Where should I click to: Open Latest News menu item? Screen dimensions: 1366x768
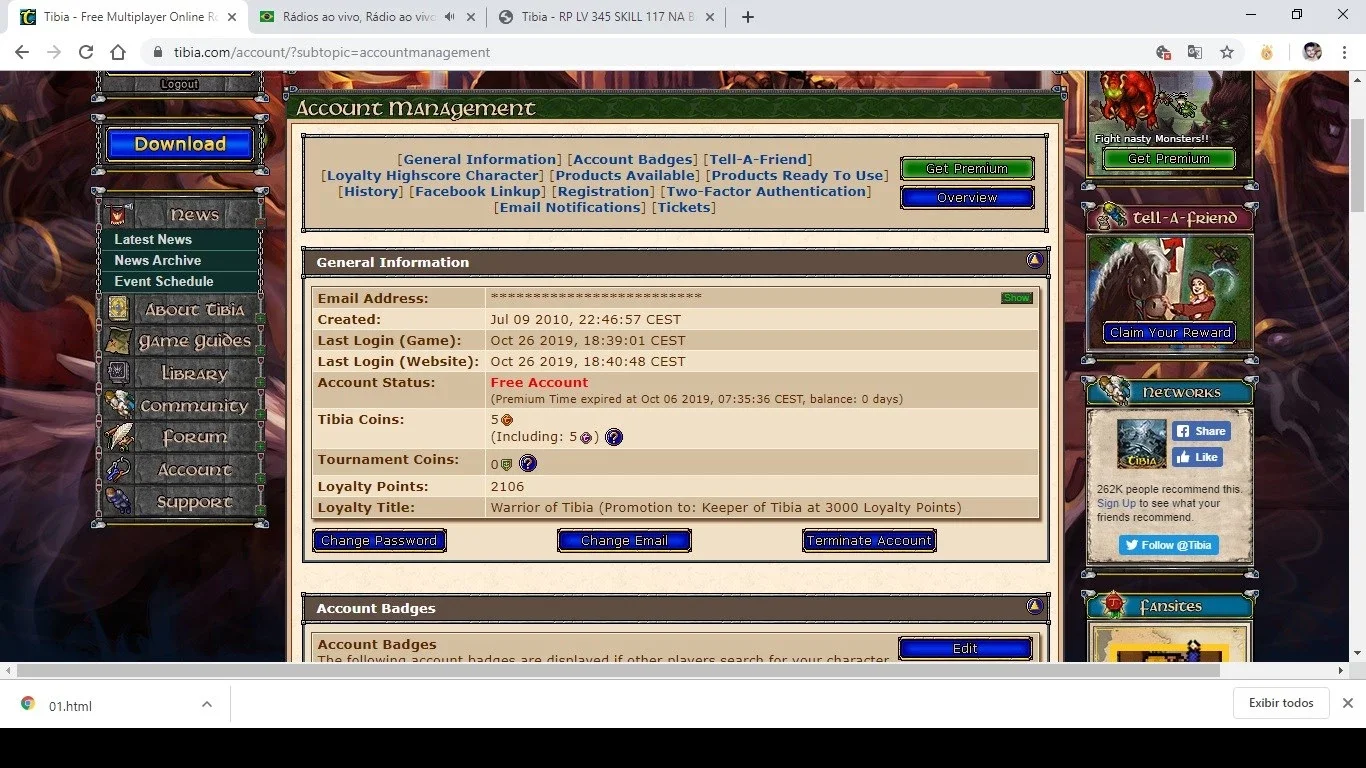[153, 239]
